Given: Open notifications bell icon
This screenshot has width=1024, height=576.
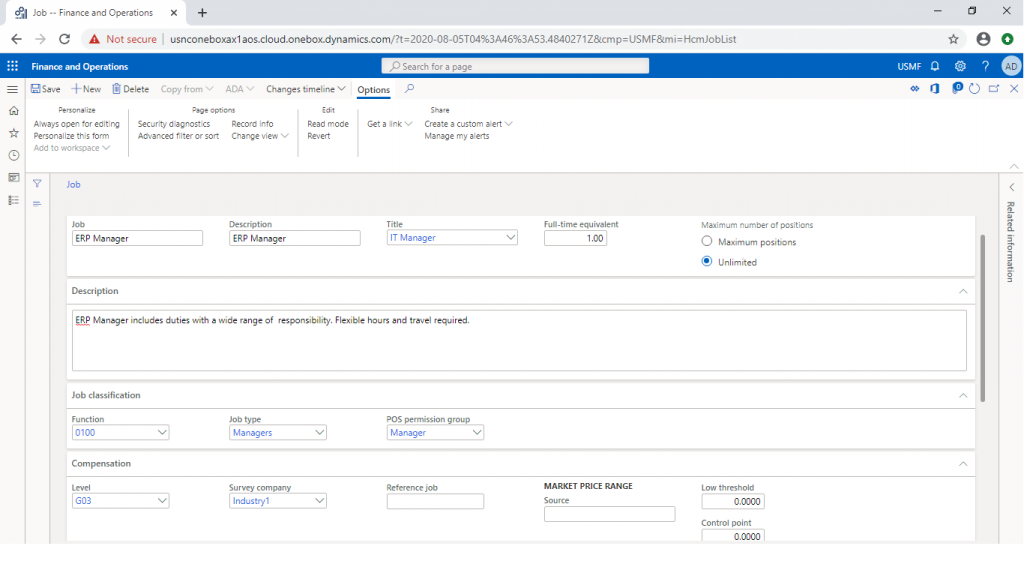Looking at the screenshot, I should [935, 66].
